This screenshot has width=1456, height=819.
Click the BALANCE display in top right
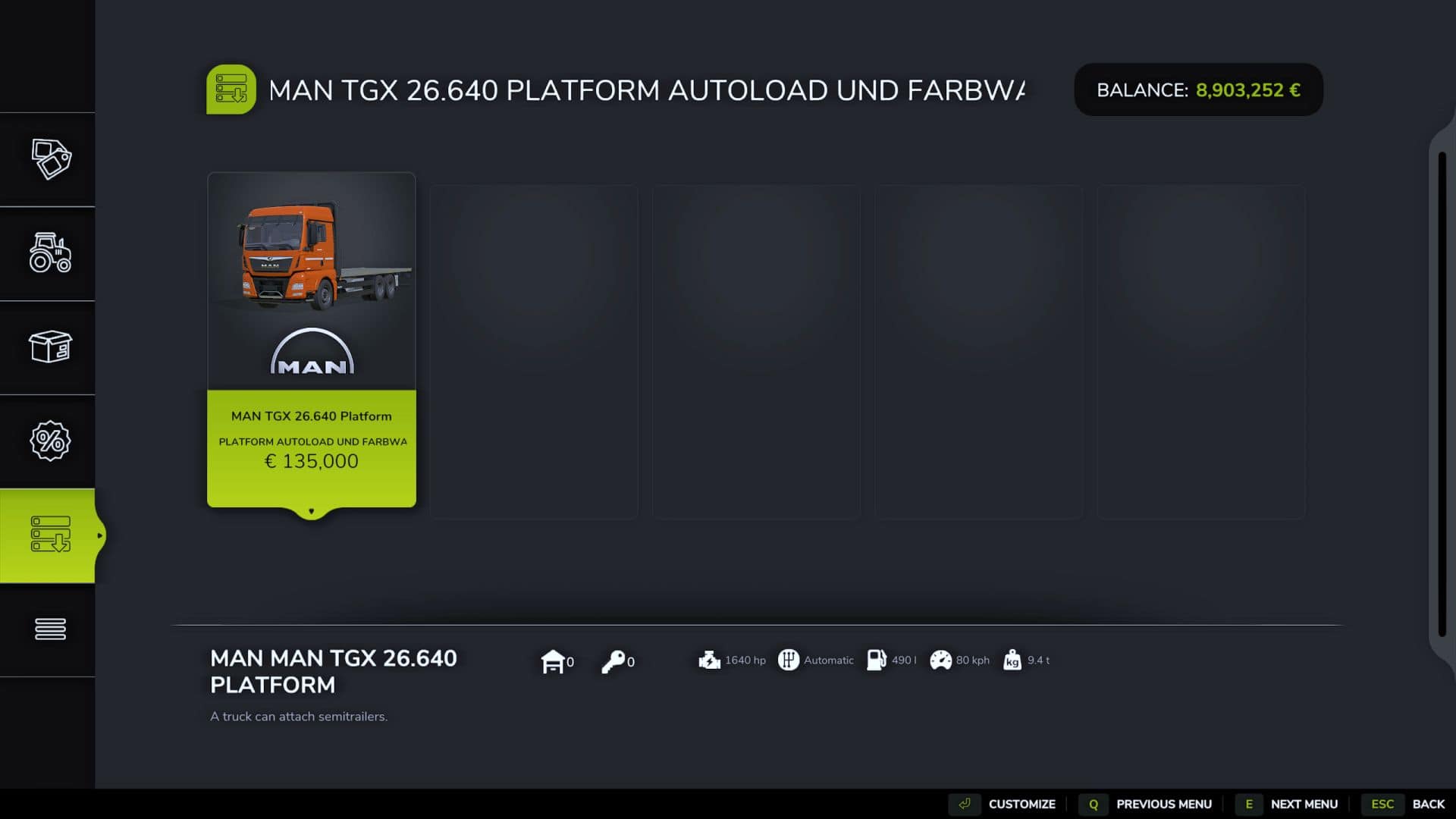tap(1198, 89)
